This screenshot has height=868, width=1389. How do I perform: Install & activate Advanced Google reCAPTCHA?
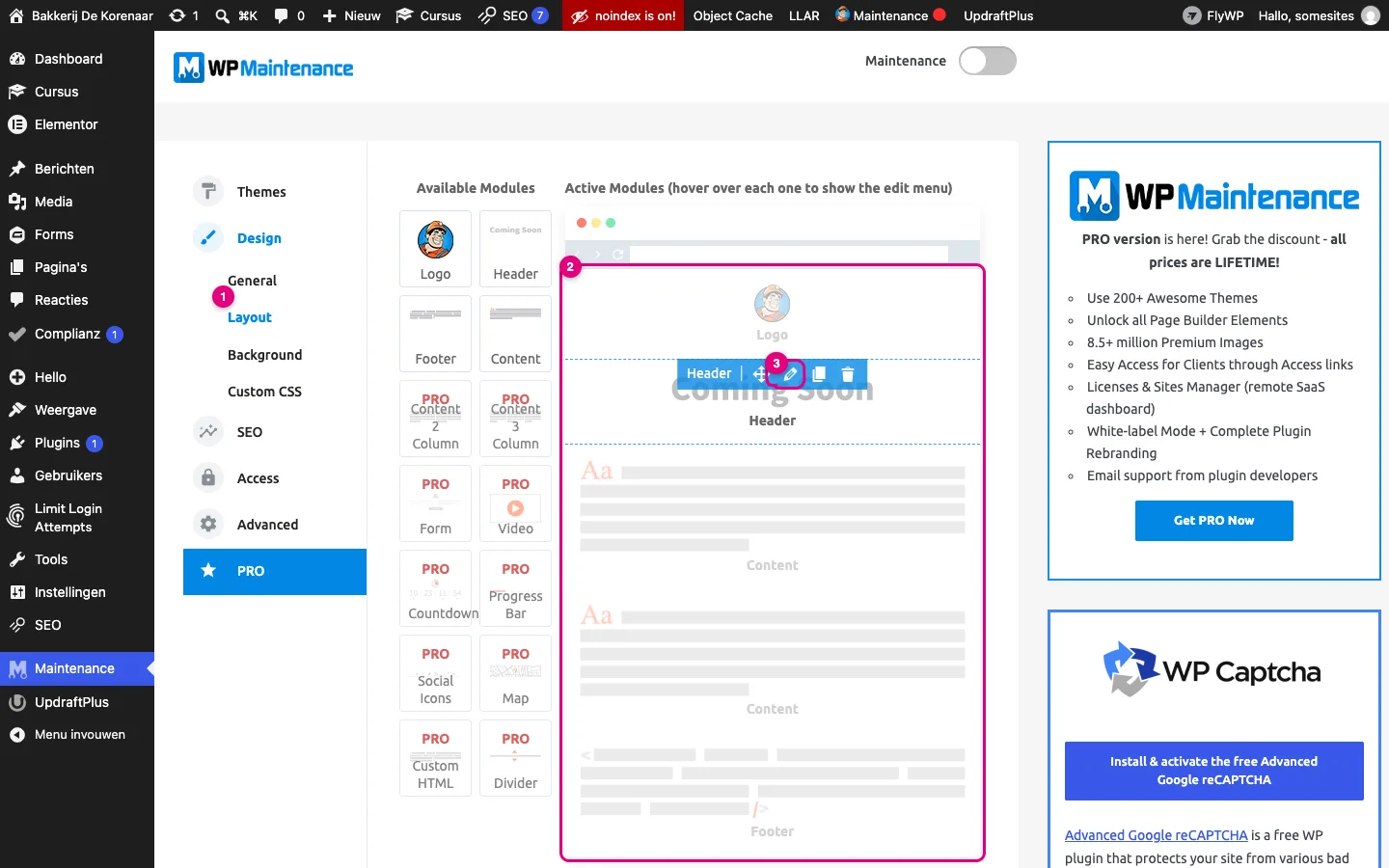[1213, 771]
